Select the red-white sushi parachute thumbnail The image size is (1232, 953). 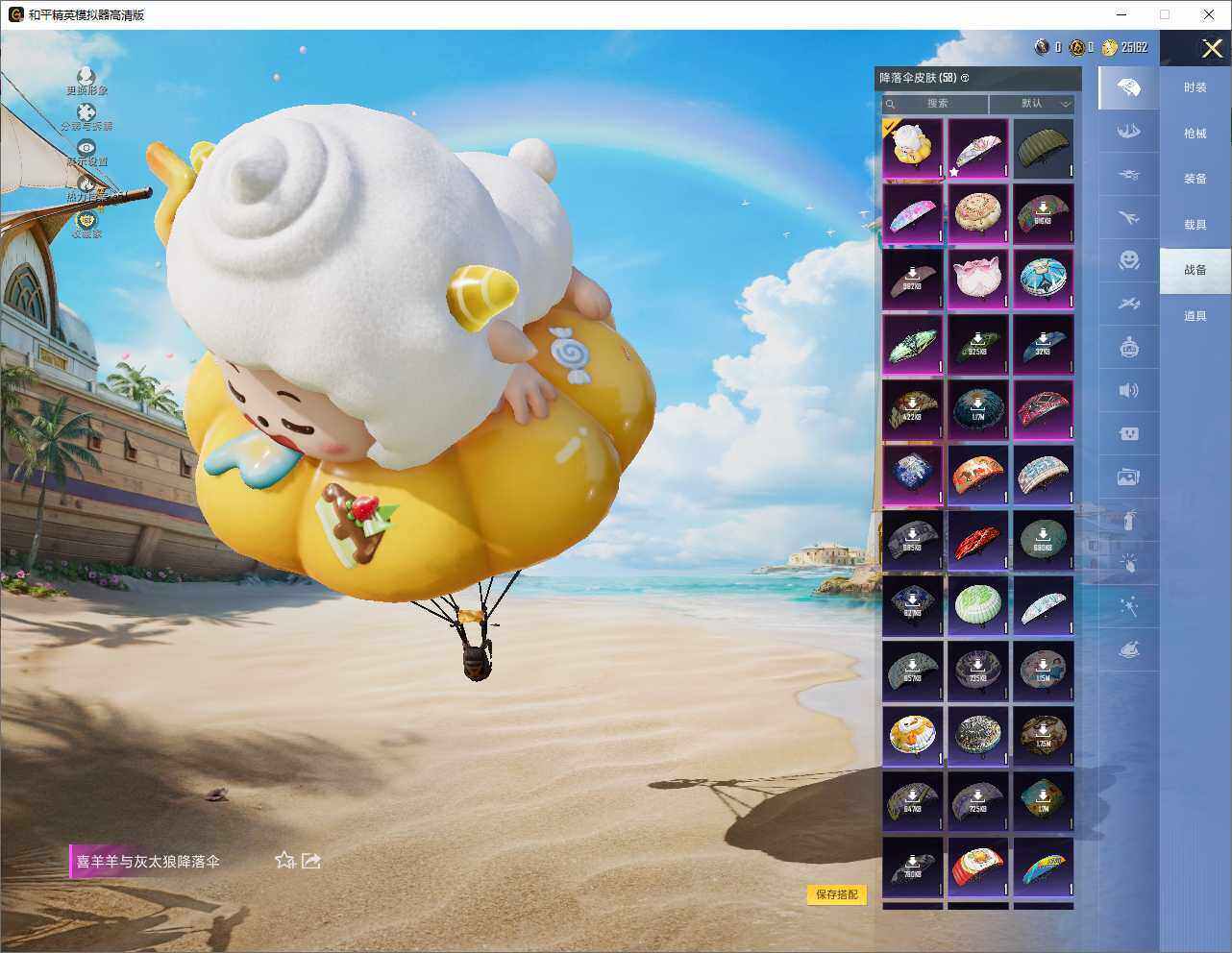click(978, 867)
